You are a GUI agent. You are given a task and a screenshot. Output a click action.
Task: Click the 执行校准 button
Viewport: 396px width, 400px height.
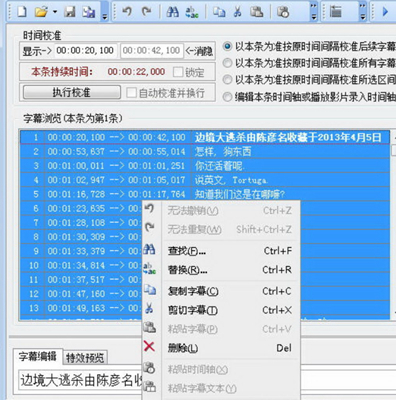[x=72, y=92]
